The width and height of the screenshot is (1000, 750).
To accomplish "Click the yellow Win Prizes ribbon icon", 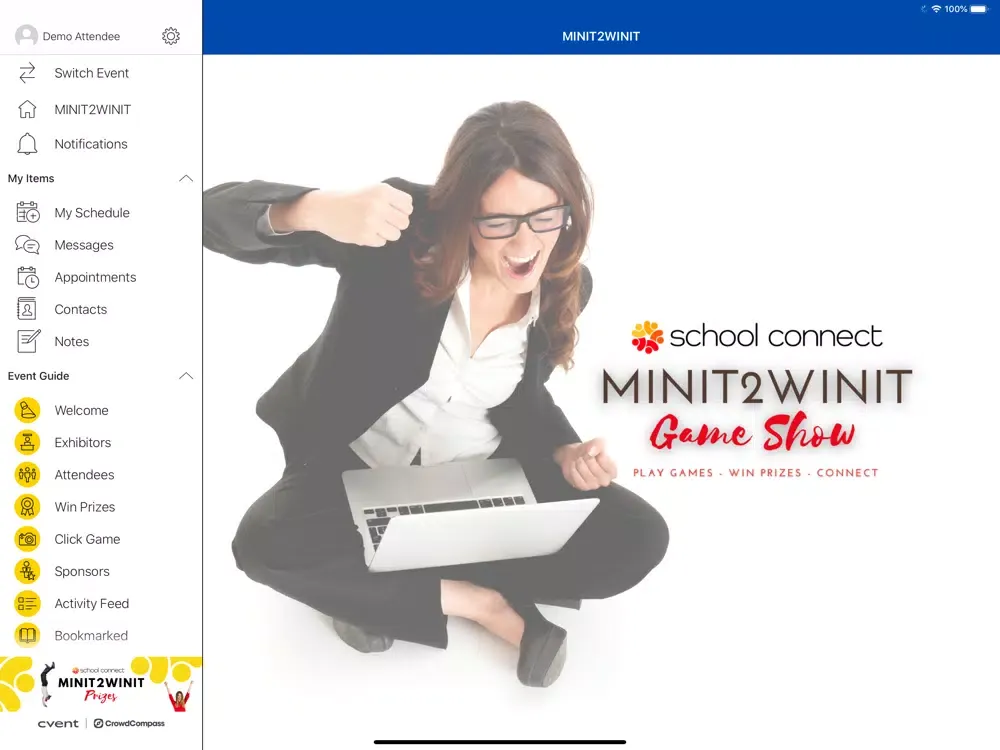I will [27, 507].
